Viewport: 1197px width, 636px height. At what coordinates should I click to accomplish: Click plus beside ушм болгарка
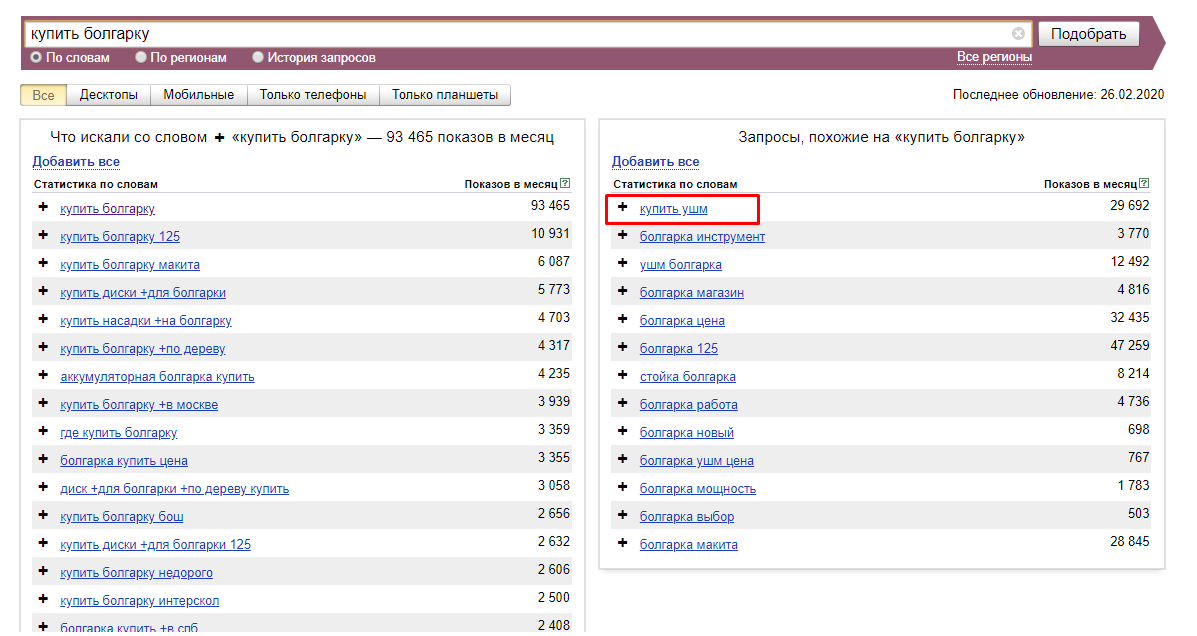[623, 263]
